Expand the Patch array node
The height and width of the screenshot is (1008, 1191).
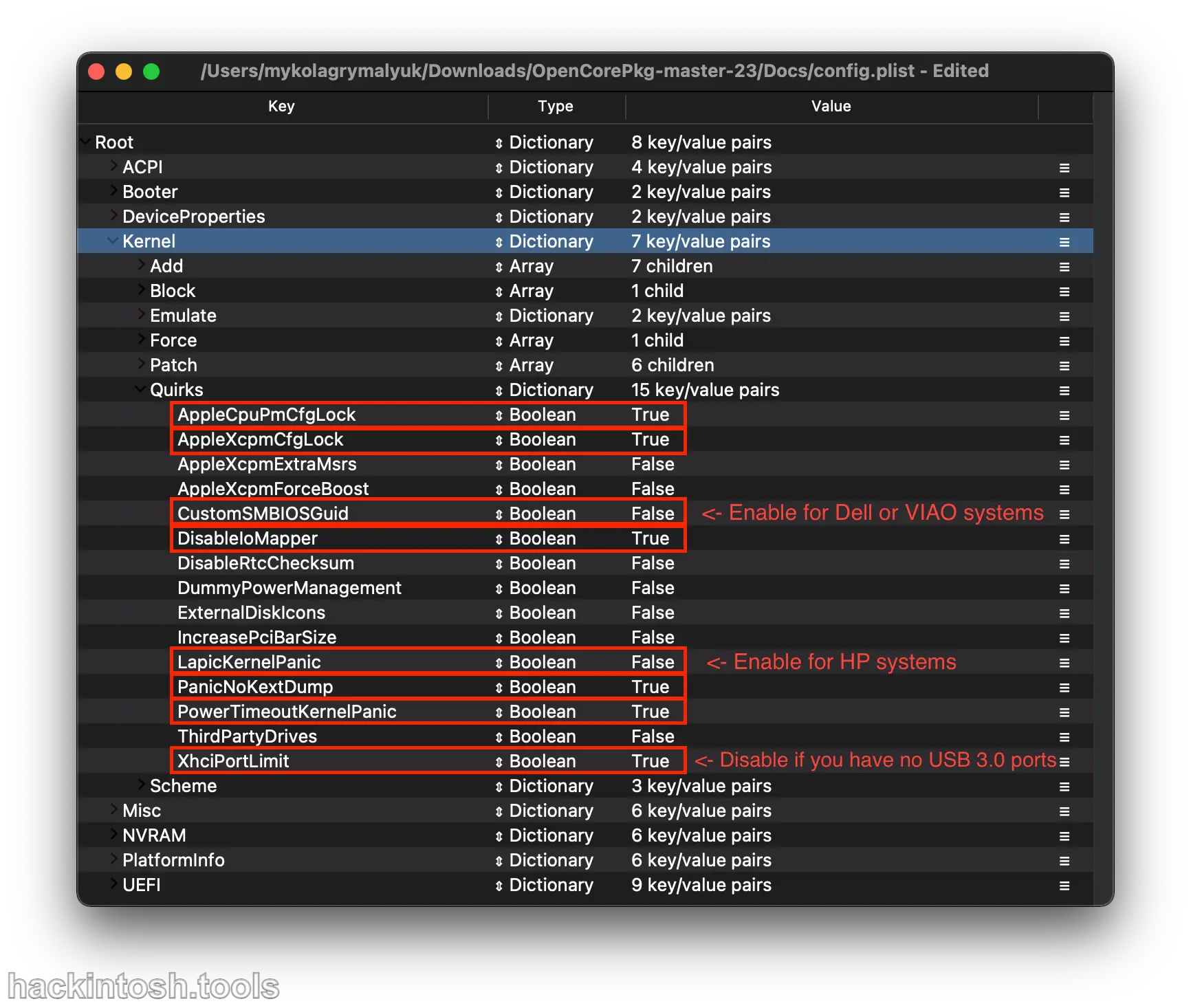click(141, 364)
